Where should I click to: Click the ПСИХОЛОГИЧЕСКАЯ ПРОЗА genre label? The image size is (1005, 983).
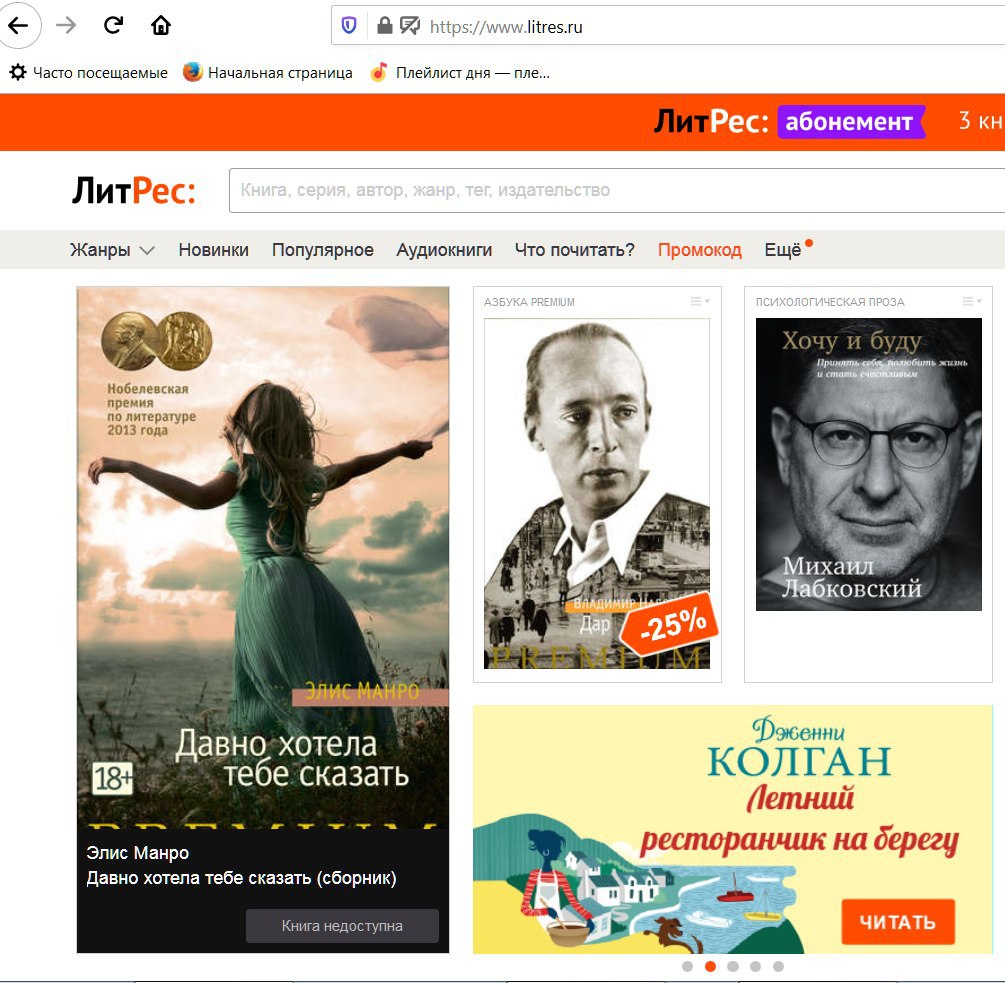830,302
